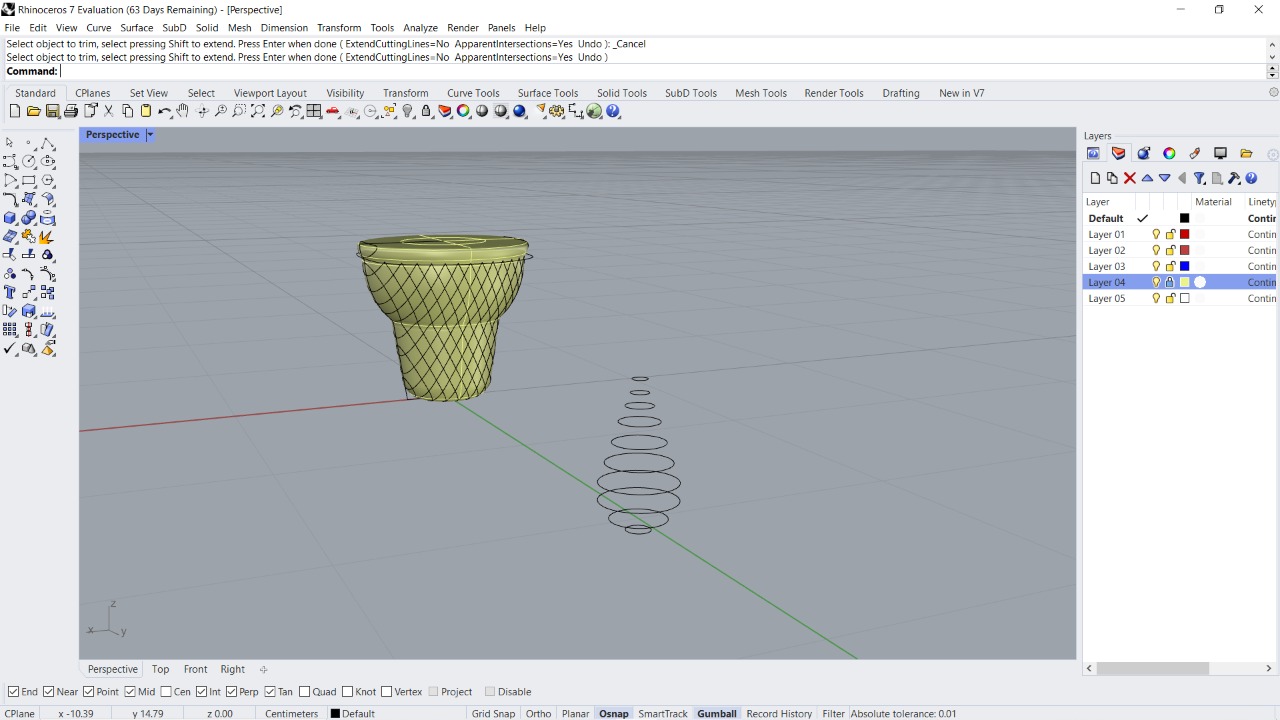Open a file with the folder icon
This screenshot has height=720, width=1280.
pos(34,111)
